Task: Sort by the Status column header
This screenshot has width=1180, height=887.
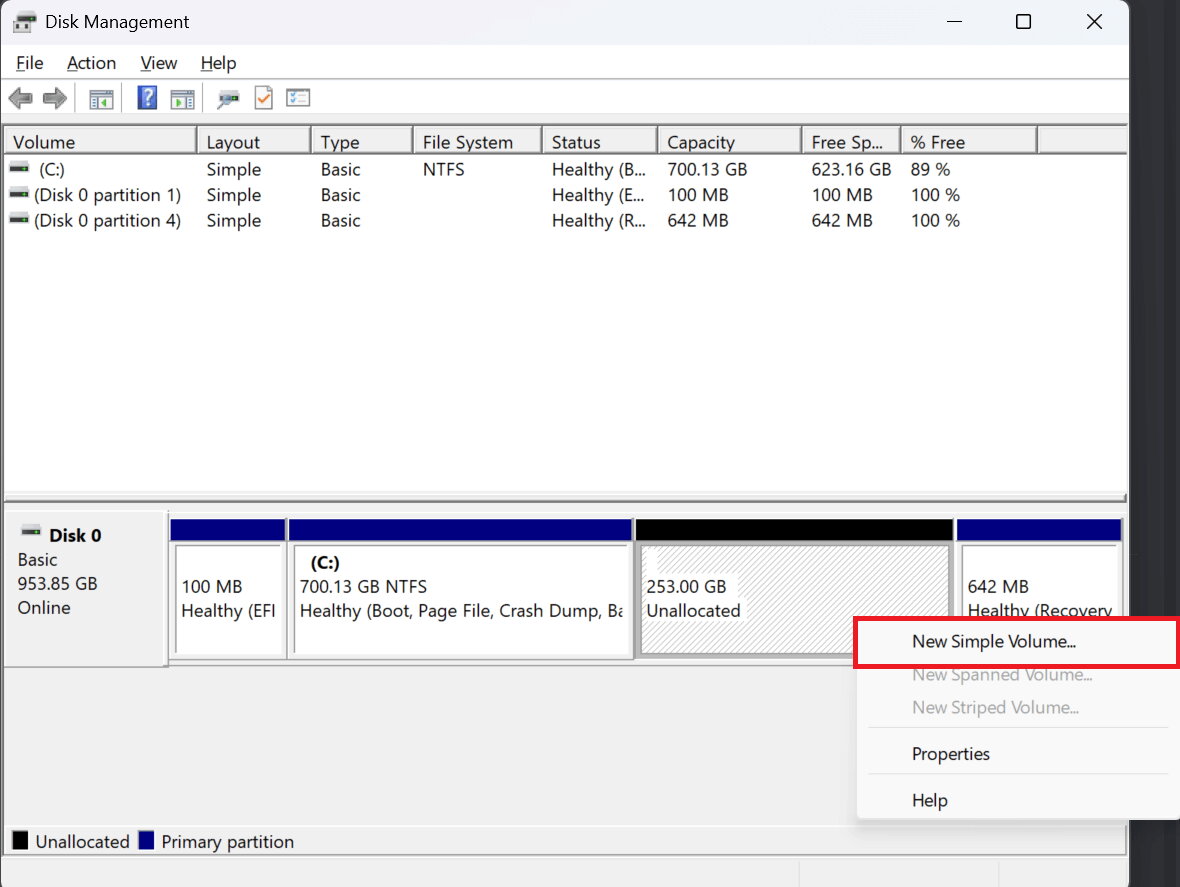Action: (600, 141)
